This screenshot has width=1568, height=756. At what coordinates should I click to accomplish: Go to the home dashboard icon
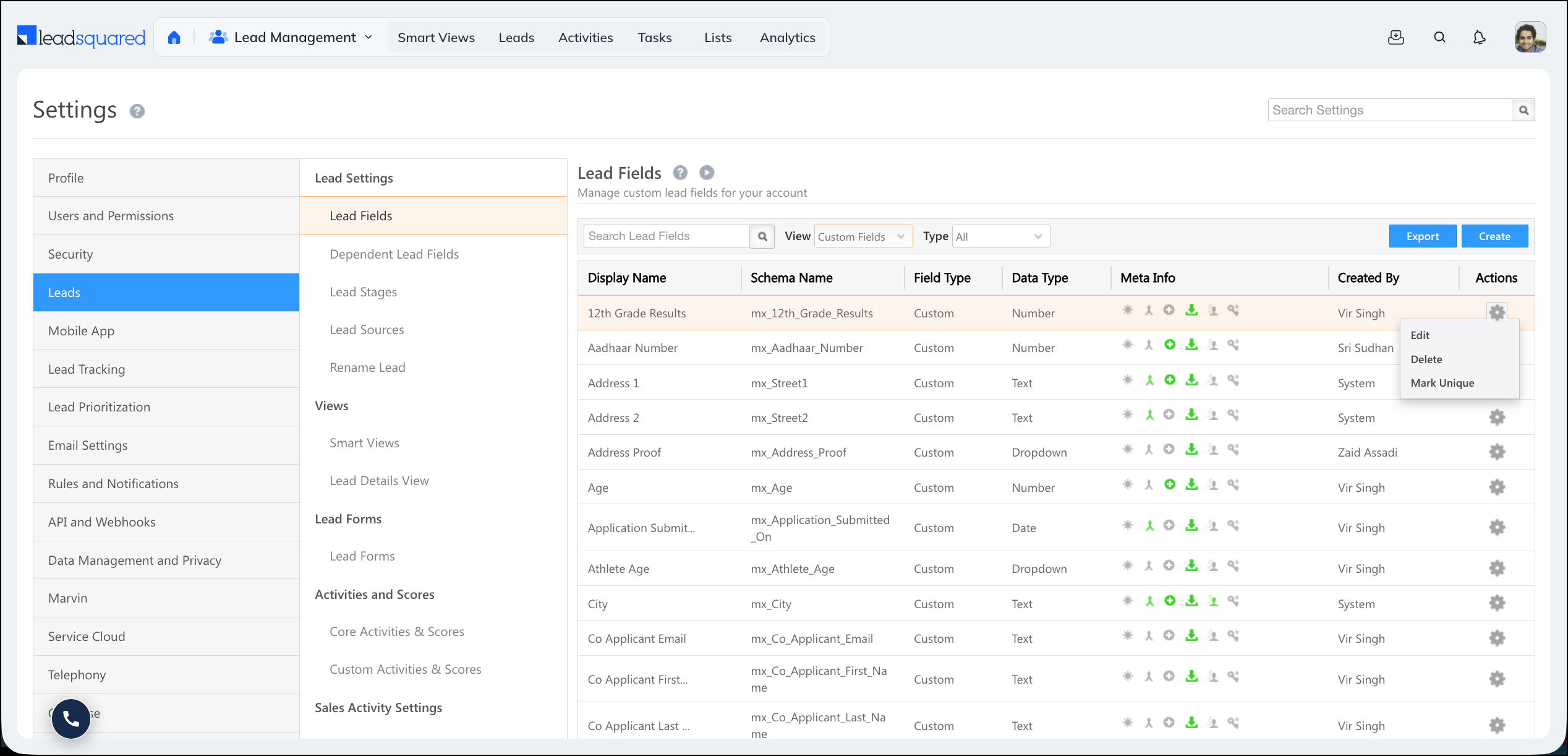click(174, 38)
